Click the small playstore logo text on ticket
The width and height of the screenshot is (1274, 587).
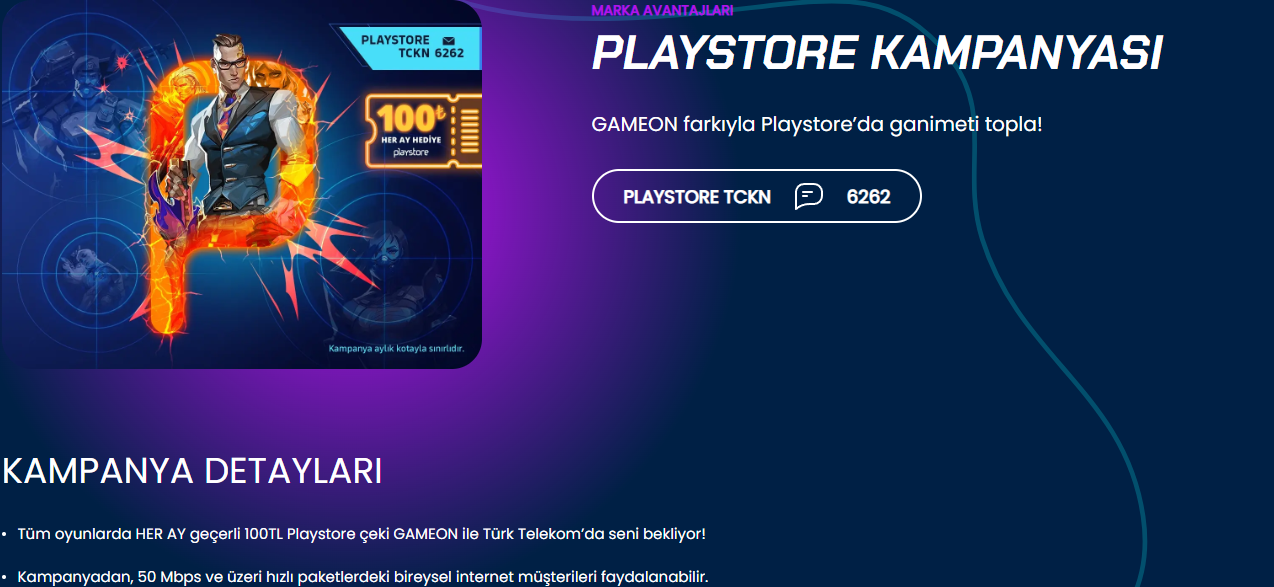(x=411, y=153)
